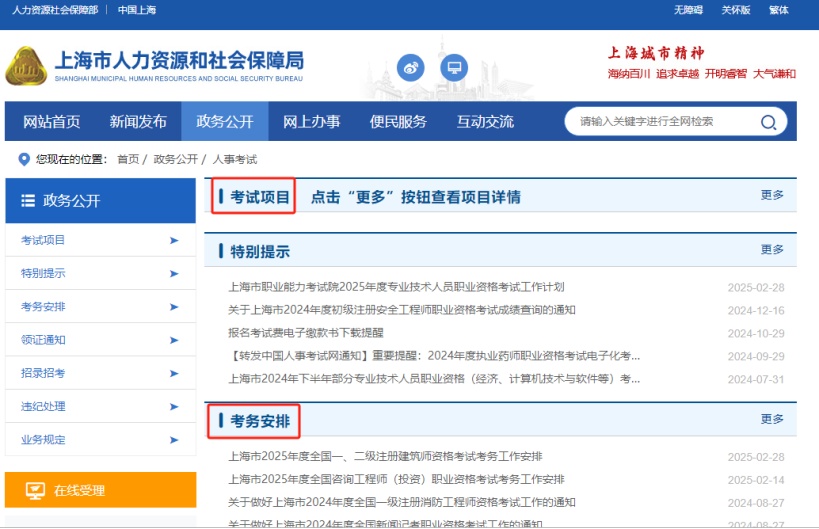819x529 pixels.
Task: Expand 考务安排 sidebar item arrow
Action: 174,306
